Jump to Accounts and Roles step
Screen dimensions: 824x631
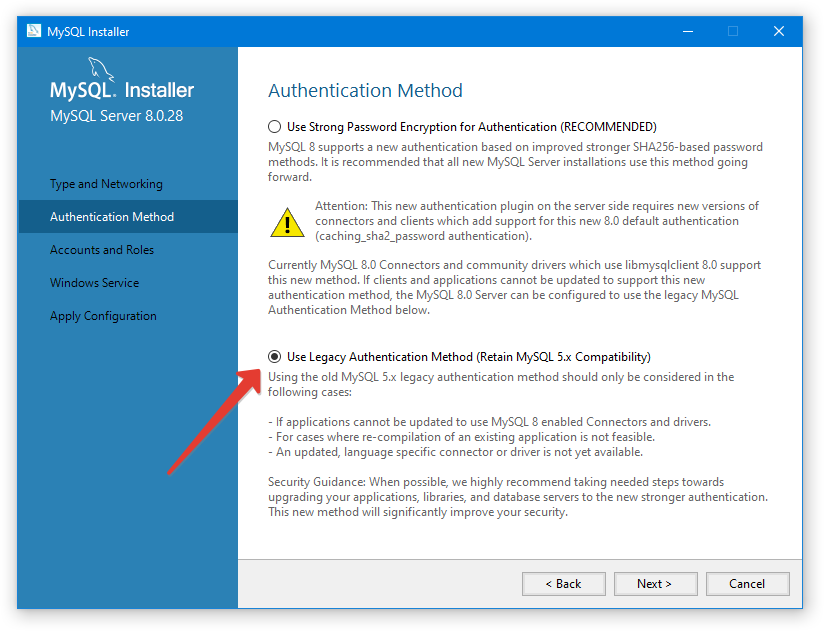pos(102,250)
